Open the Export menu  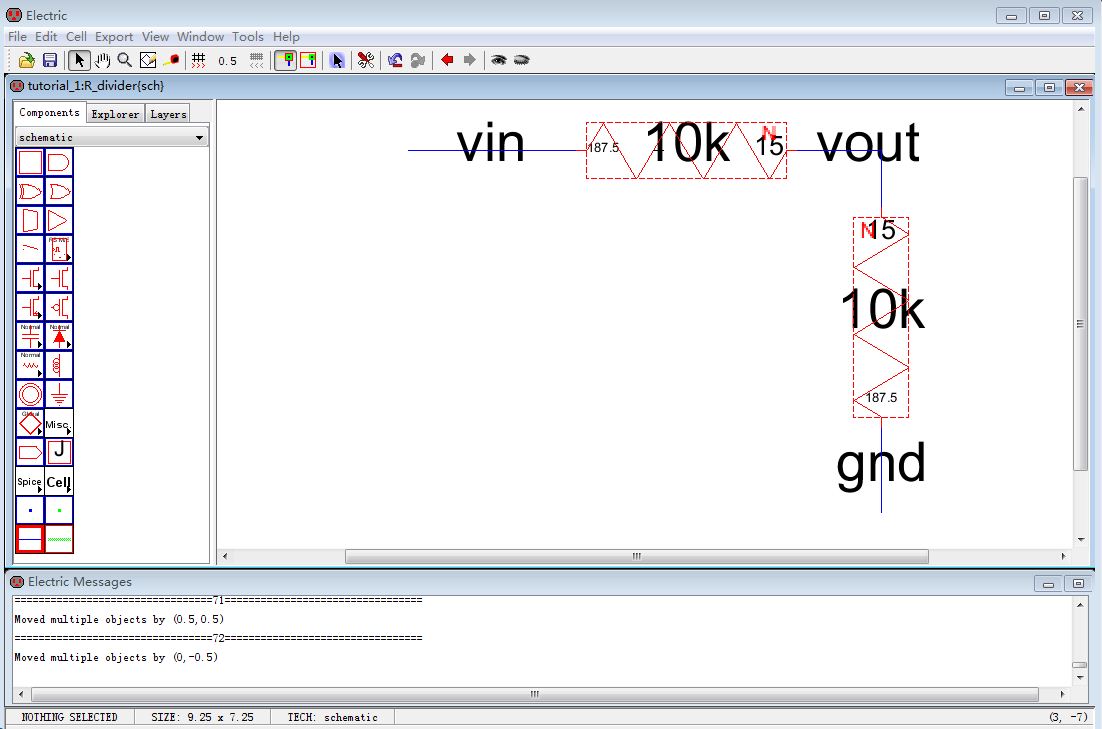click(x=114, y=37)
